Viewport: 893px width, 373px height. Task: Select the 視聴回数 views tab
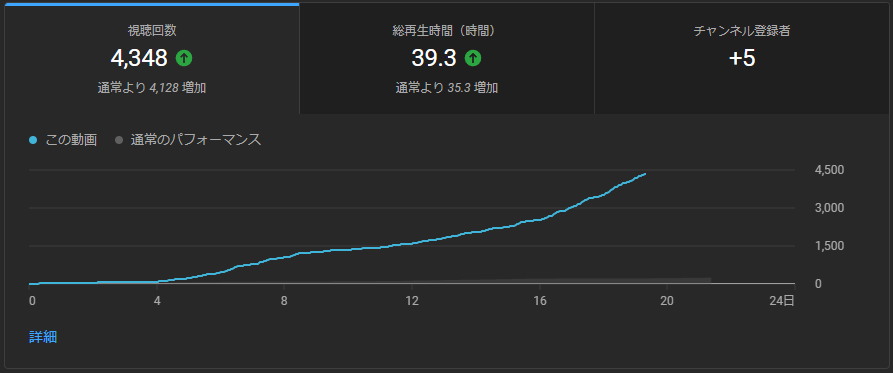pyautogui.click(x=151, y=59)
